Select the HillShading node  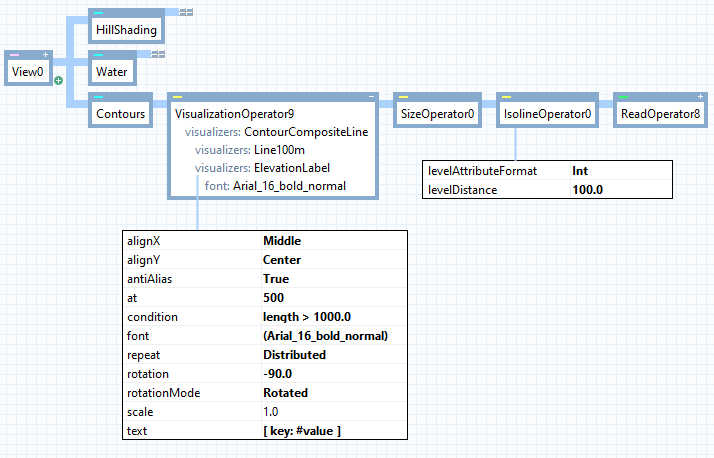(x=127, y=31)
